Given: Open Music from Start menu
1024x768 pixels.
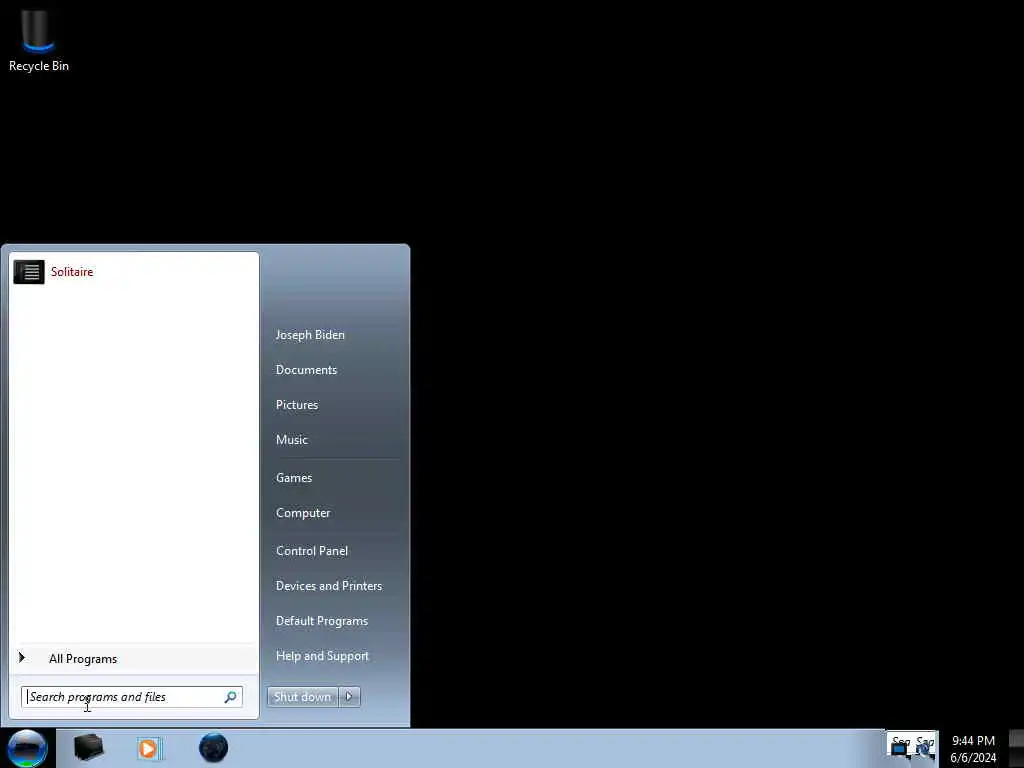Looking at the screenshot, I should pos(292,440).
